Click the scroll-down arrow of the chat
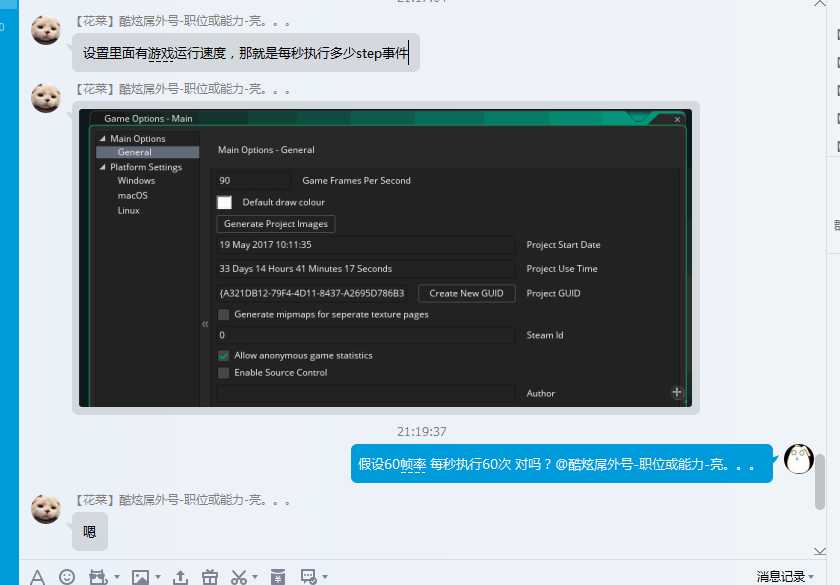The image size is (840, 585). pos(820,551)
